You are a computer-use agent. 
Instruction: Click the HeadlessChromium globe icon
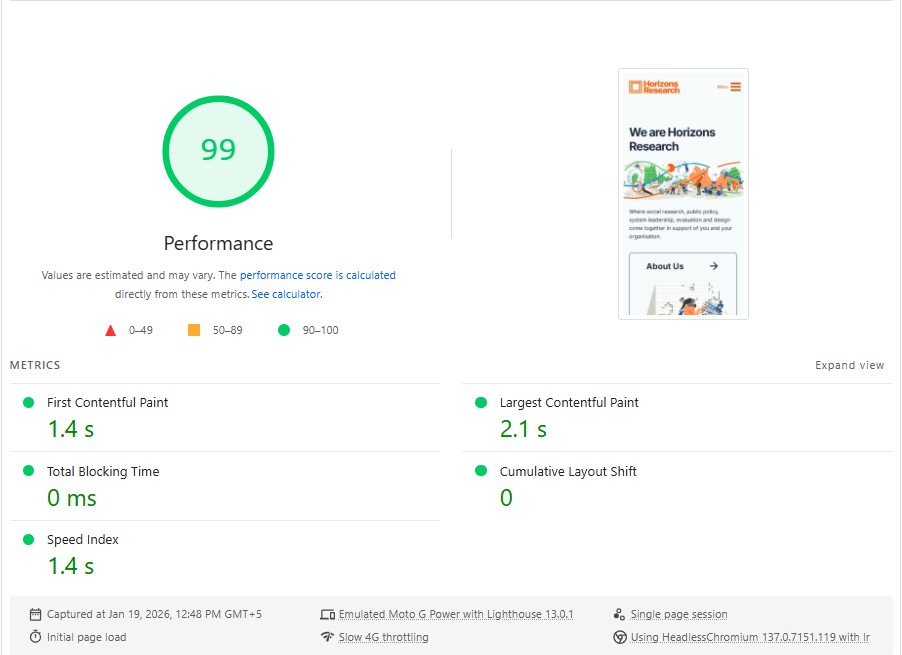[620, 636]
